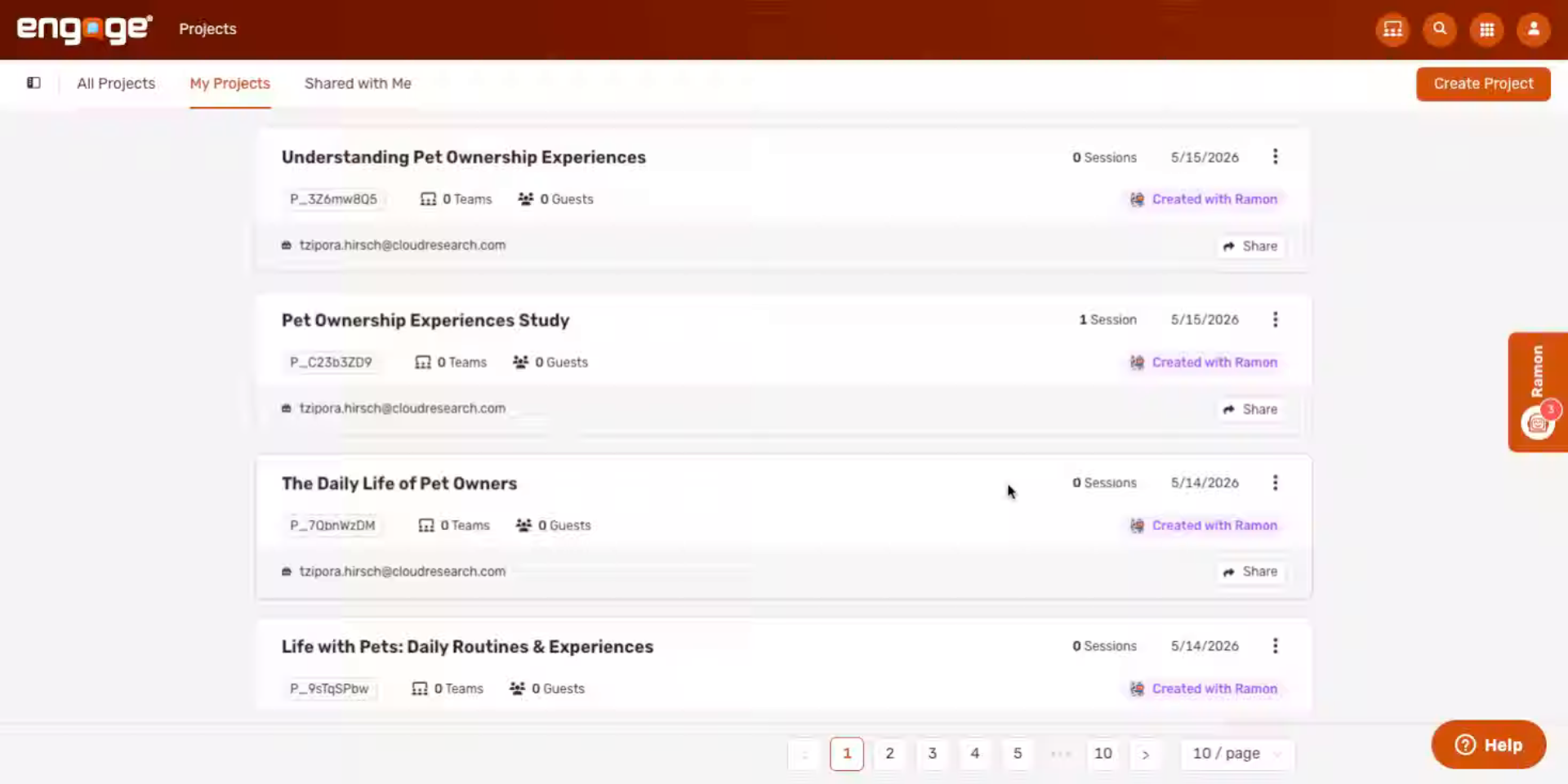Click date 5/15/2026 on Understanding Pet Ownership Experiences

(x=1205, y=158)
